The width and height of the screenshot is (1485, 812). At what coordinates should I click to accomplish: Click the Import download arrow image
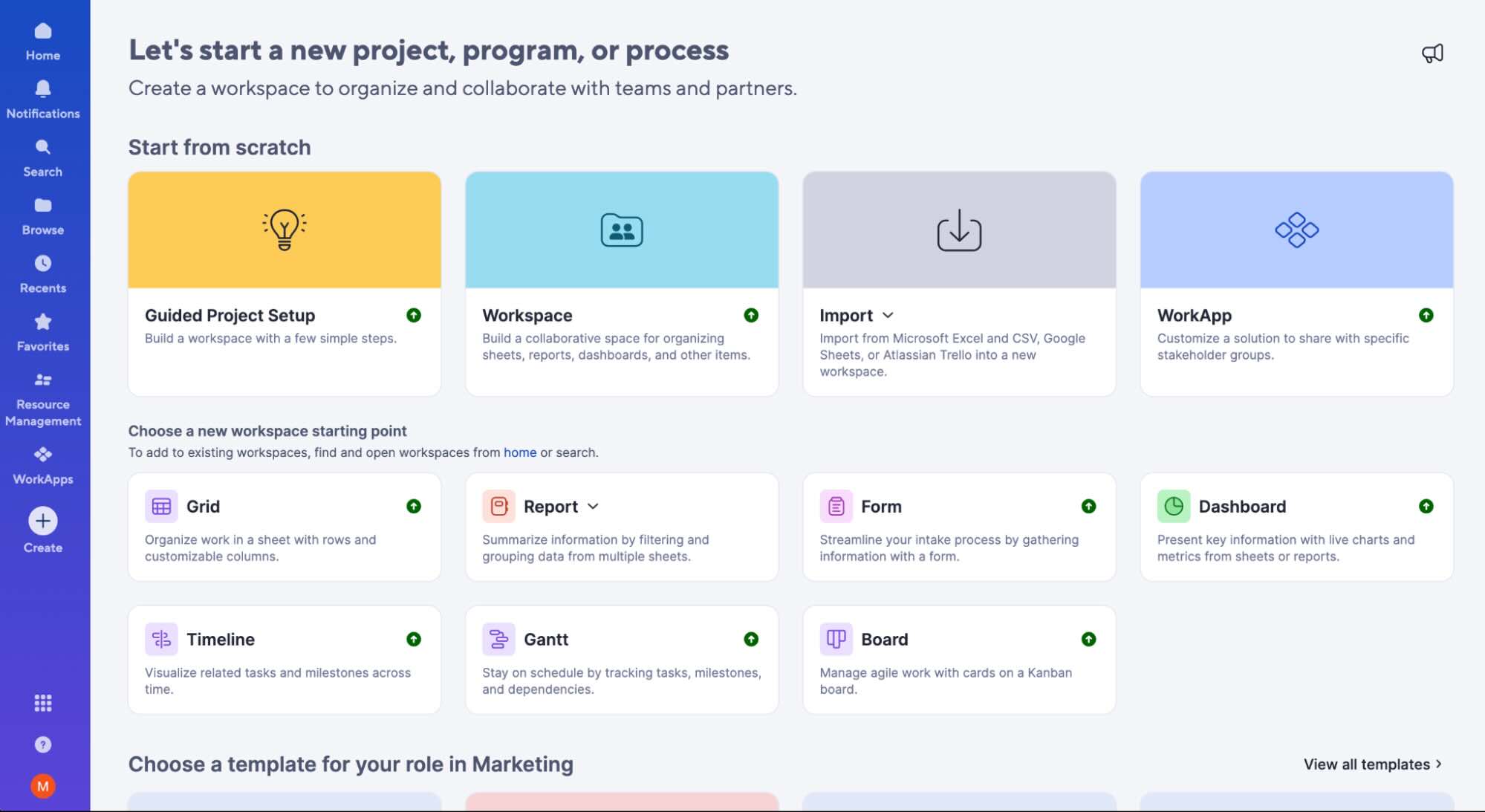[959, 230]
